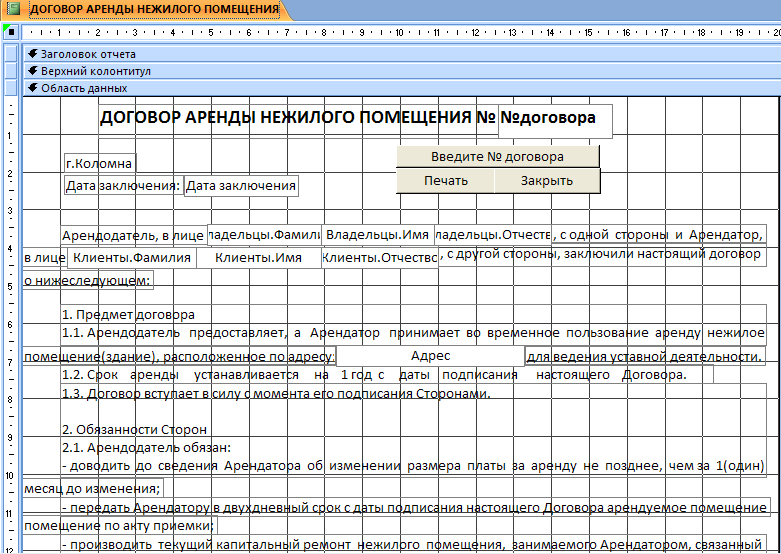Click the Печать button
Image resolution: width=781 pixels, height=554 pixels.
click(446, 180)
